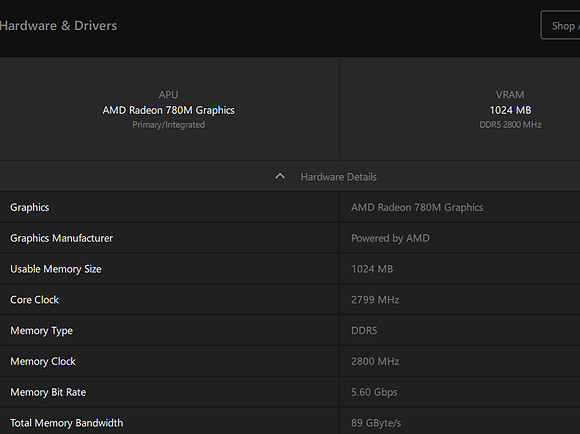
Task: Click the DDR5 2800 MHz subtitle
Action: (x=510, y=125)
